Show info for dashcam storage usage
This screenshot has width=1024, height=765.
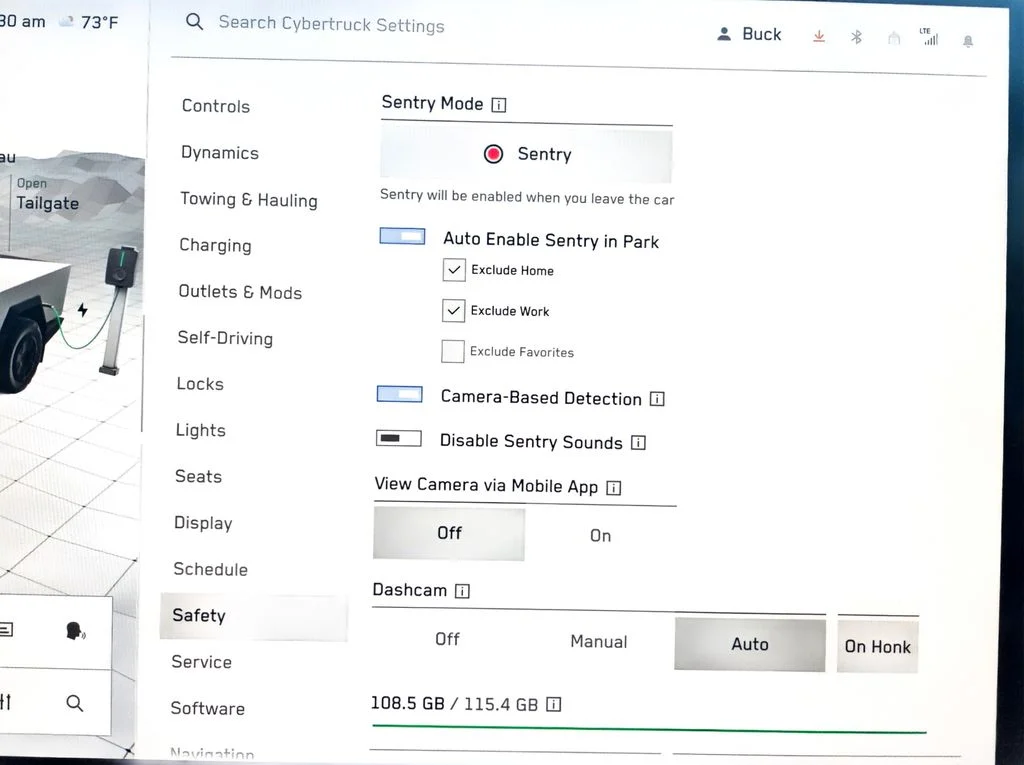tap(553, 704)
